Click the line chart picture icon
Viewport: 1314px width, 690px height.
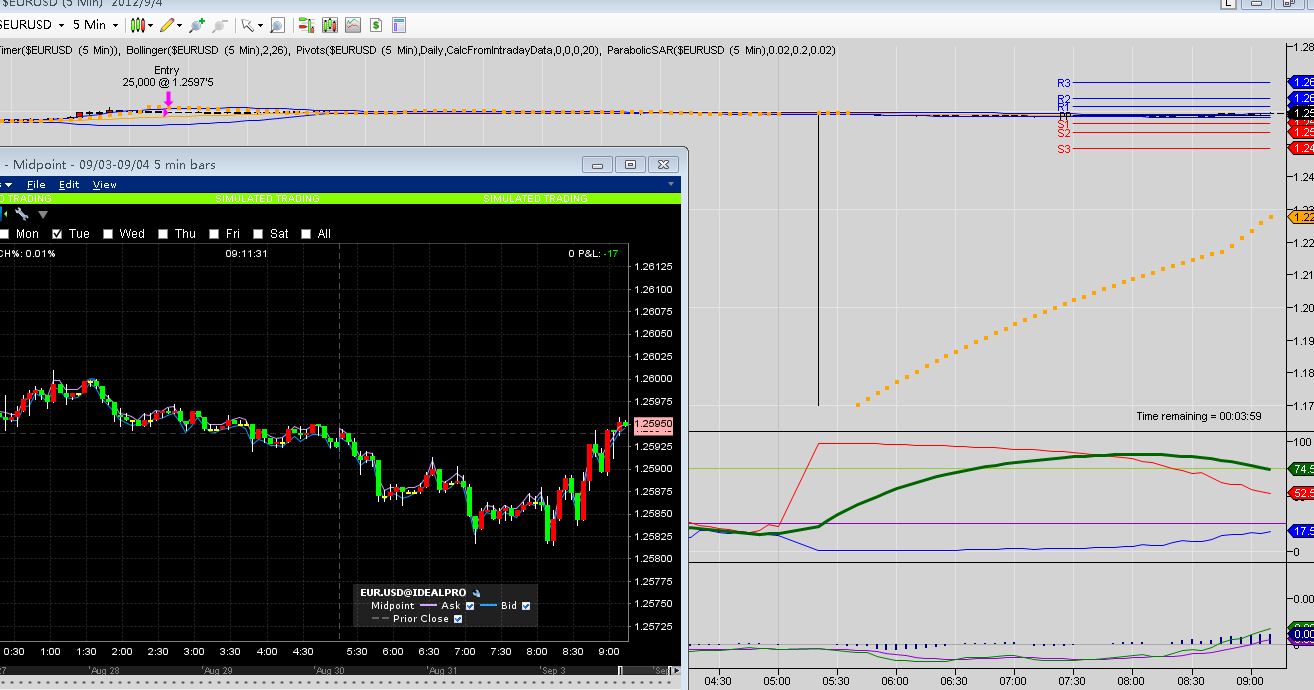click(x=353, y=25)
